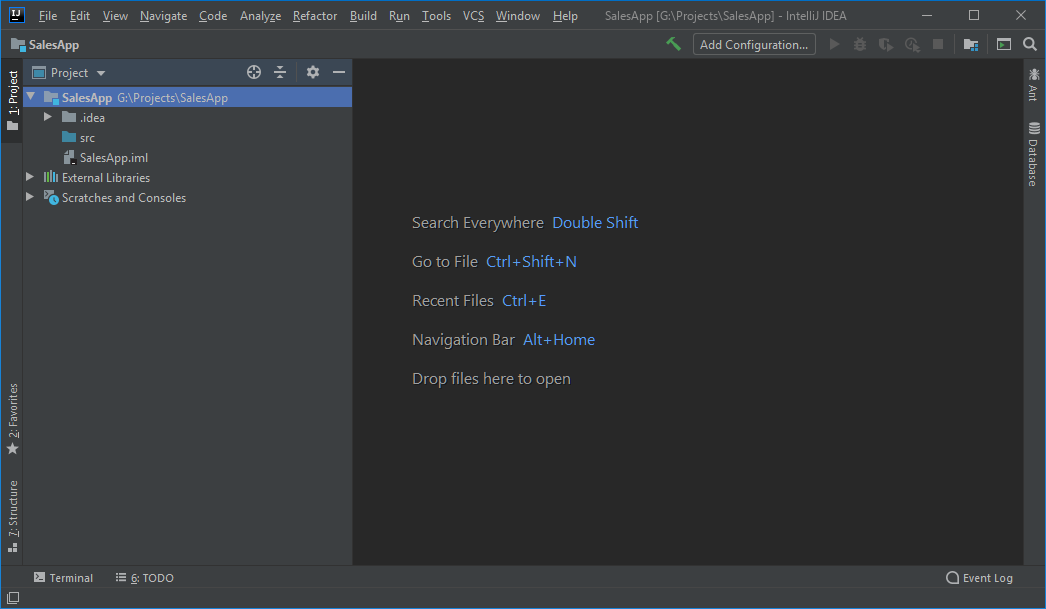Select Scratches and Consoles node

187,197
